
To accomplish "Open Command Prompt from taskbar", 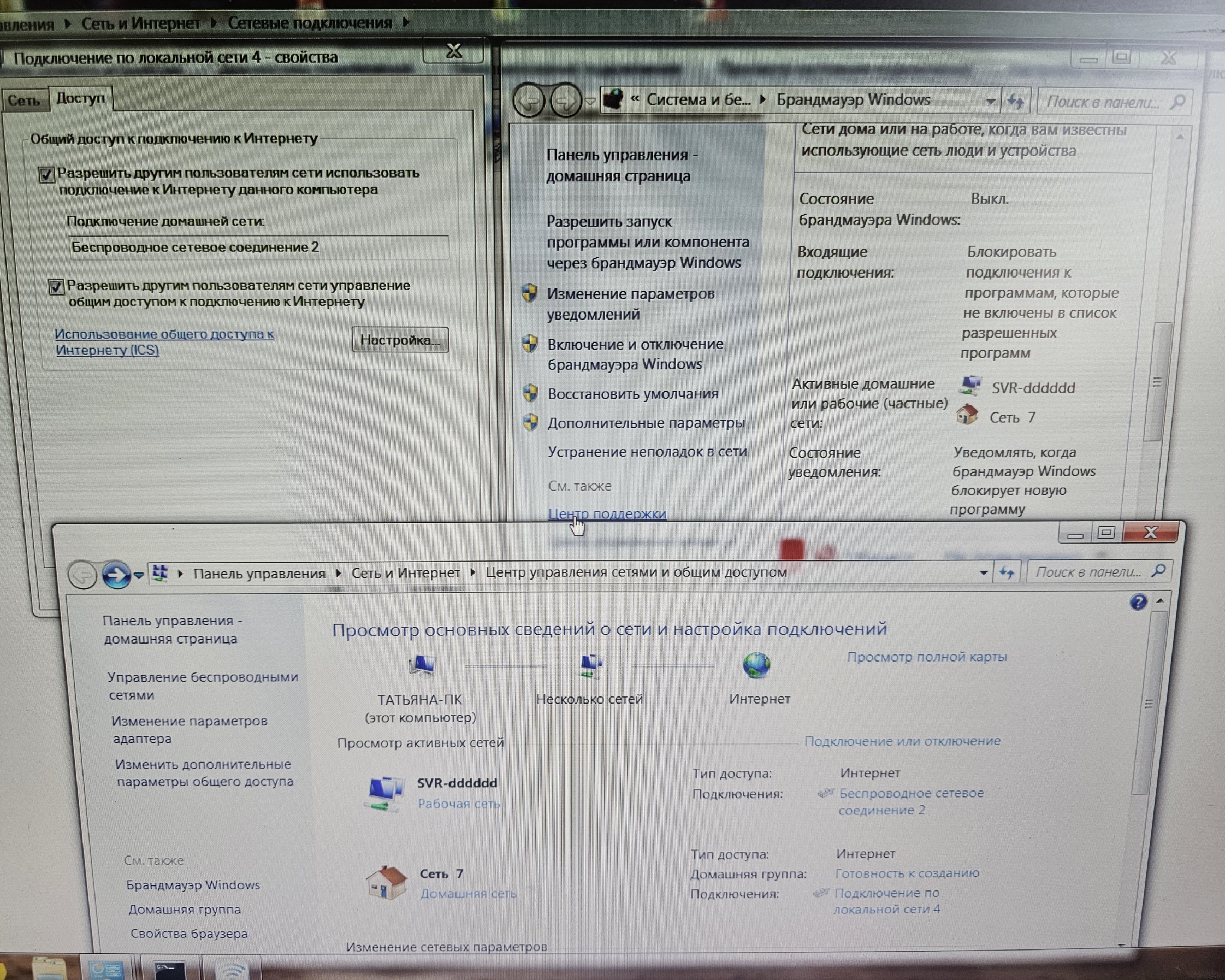I will click(169, 968).
